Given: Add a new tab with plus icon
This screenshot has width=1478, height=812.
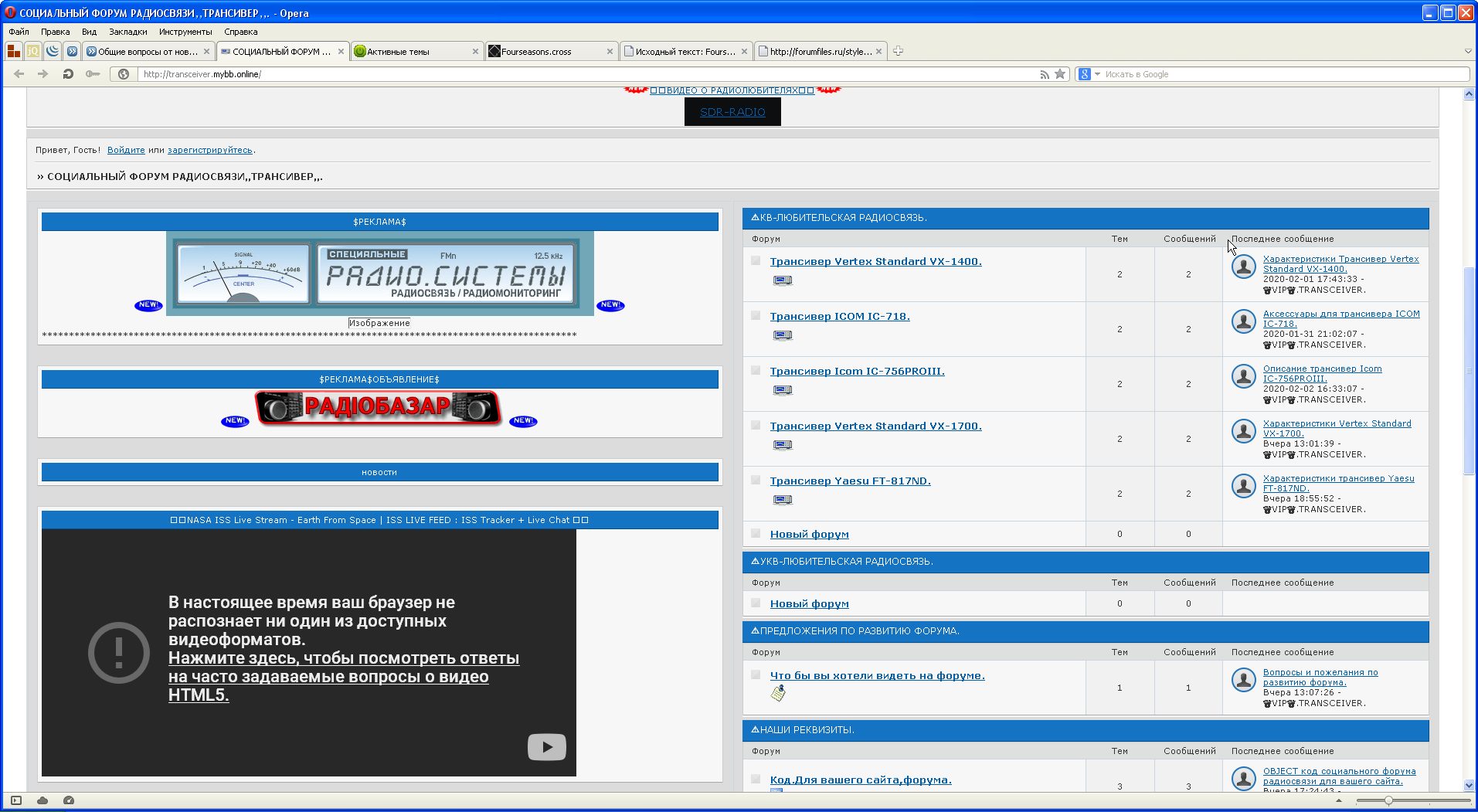Looking at the screenshot, I should [898, 51].
